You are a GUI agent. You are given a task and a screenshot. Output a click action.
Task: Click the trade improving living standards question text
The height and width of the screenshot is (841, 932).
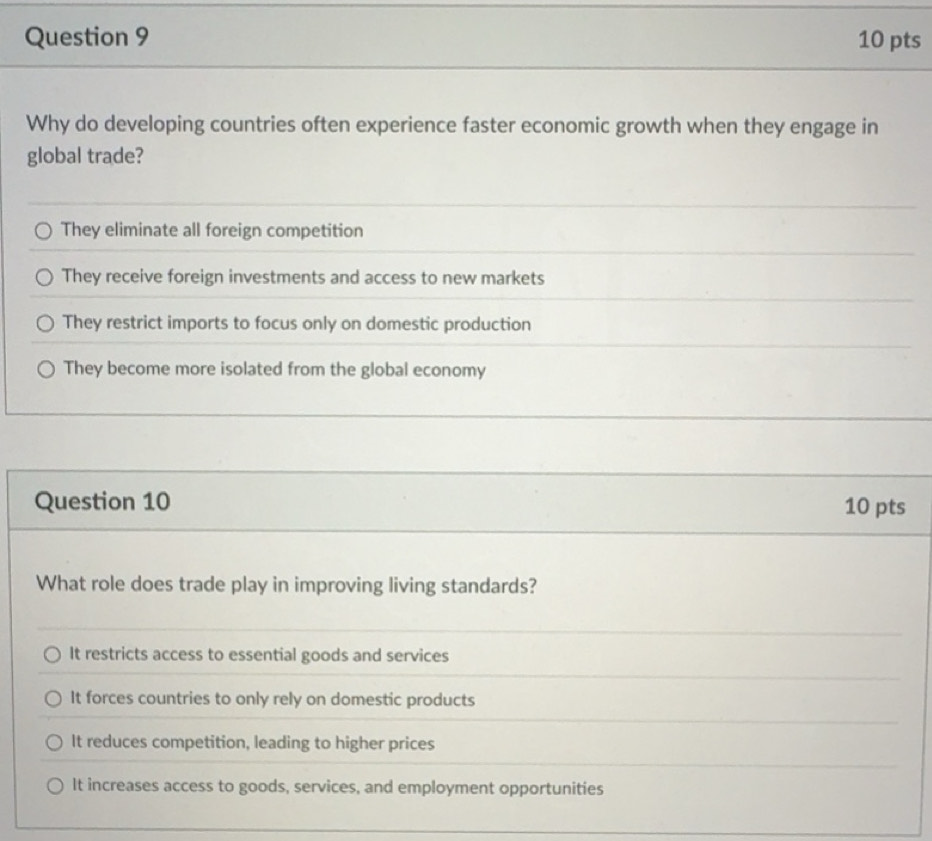(286, 585)
